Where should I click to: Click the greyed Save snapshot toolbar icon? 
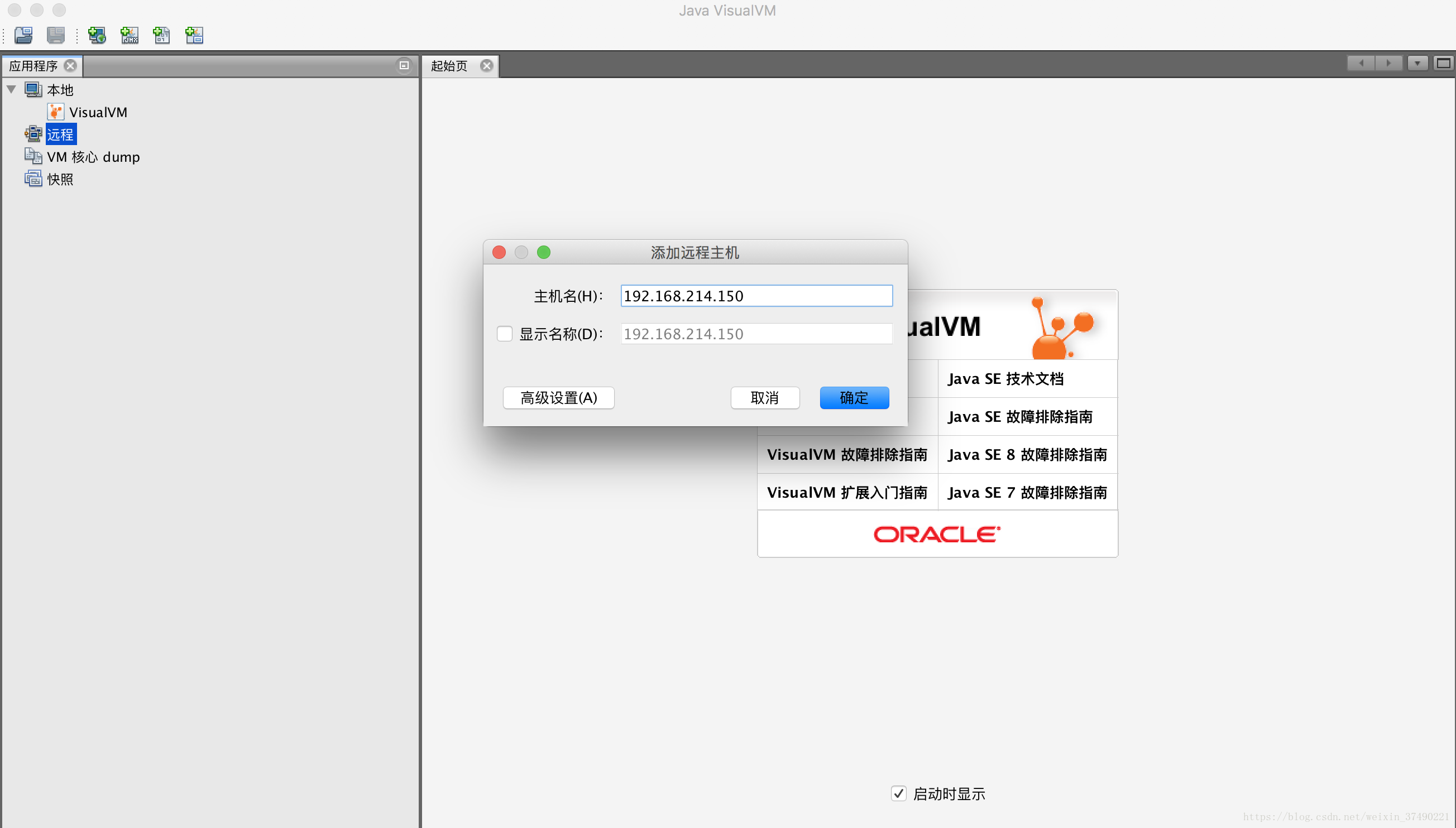pos(56,35)
